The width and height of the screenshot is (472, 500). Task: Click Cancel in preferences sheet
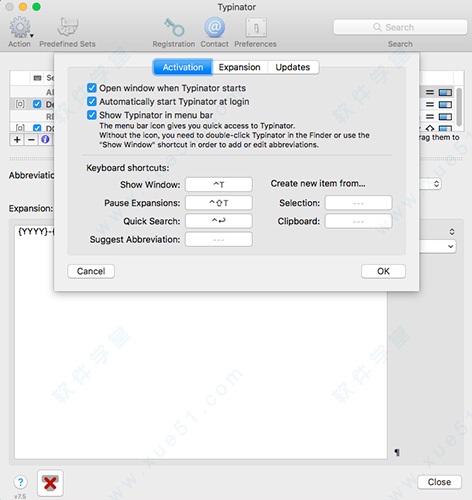[x=91, y=271]
